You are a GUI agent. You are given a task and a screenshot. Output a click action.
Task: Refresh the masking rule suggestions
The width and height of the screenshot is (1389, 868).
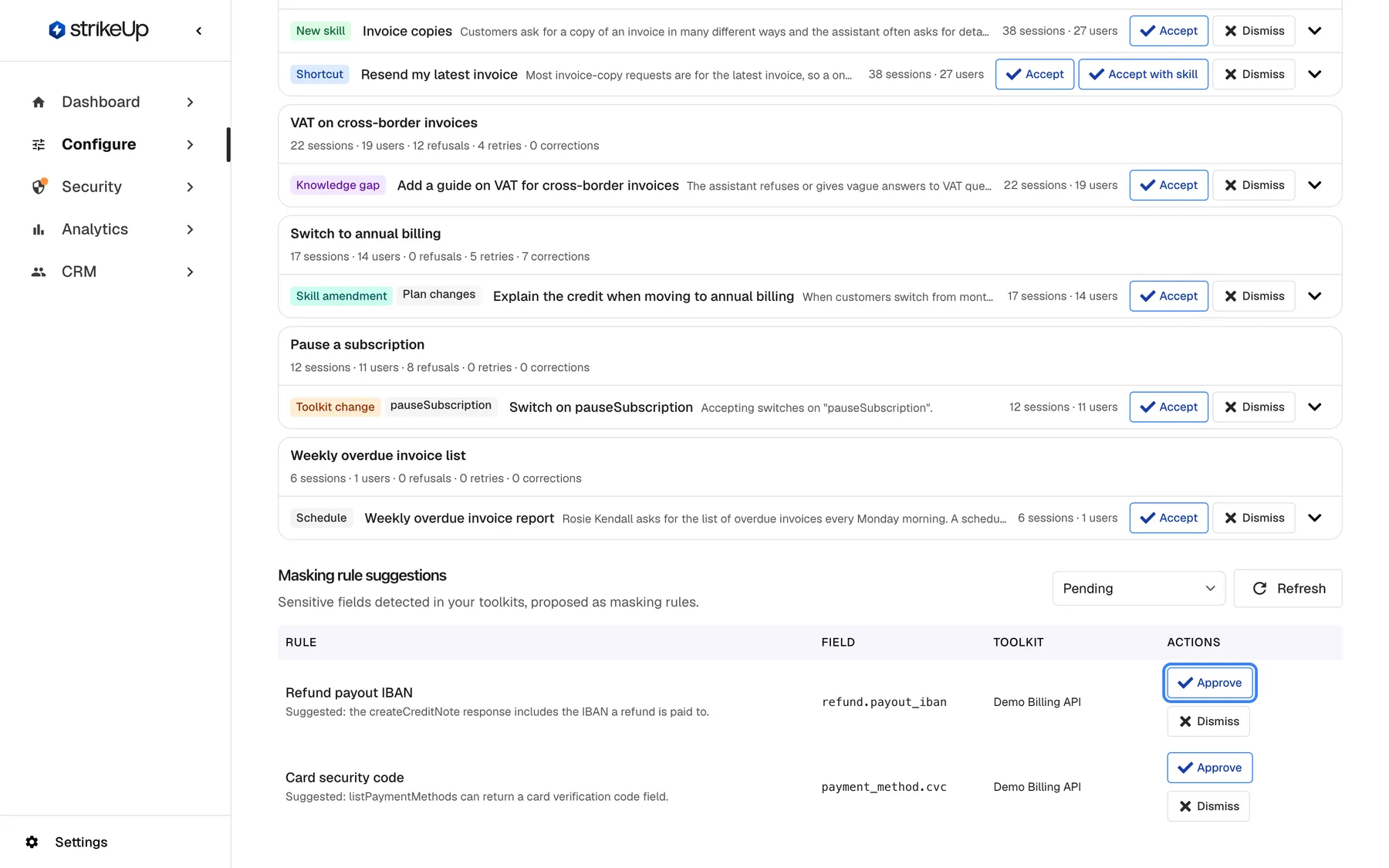[x=1288, y=589]
